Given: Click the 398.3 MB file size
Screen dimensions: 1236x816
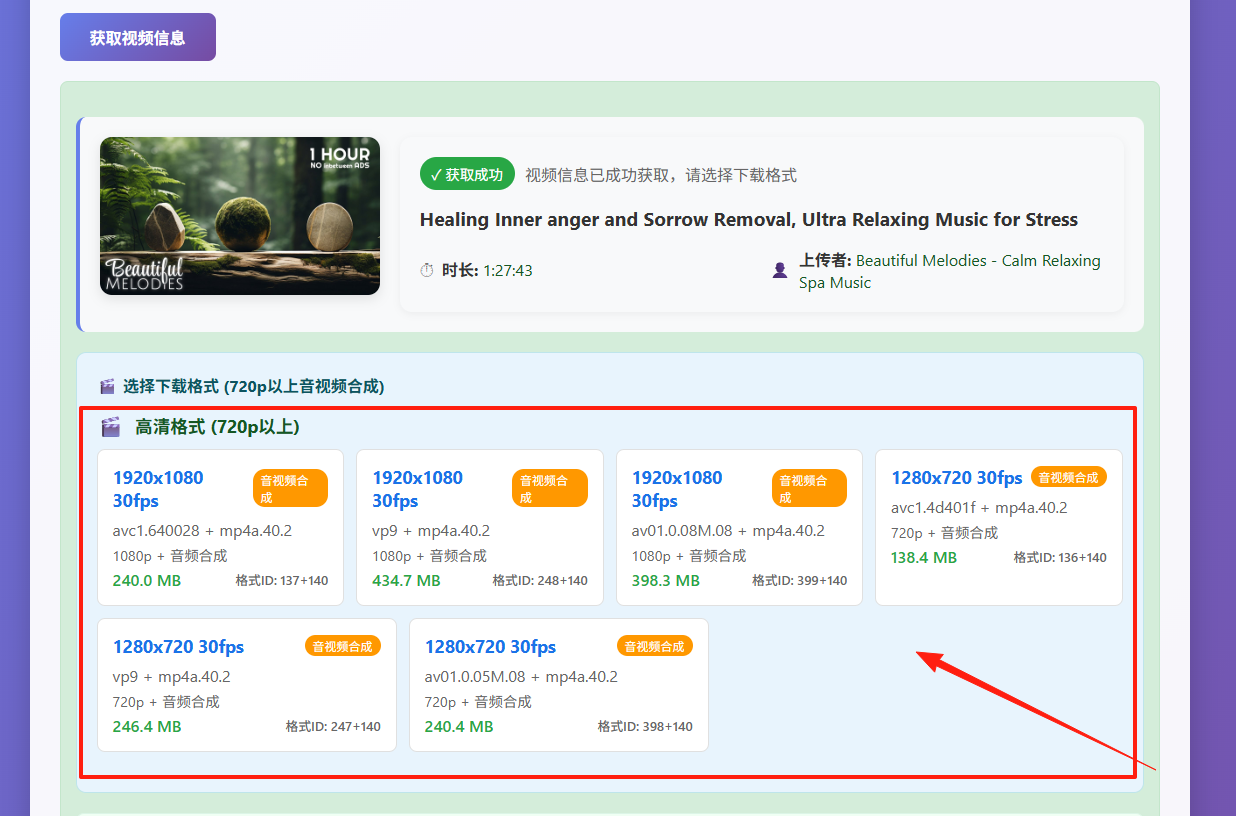Looking at the screenshot, I should 666,580.
